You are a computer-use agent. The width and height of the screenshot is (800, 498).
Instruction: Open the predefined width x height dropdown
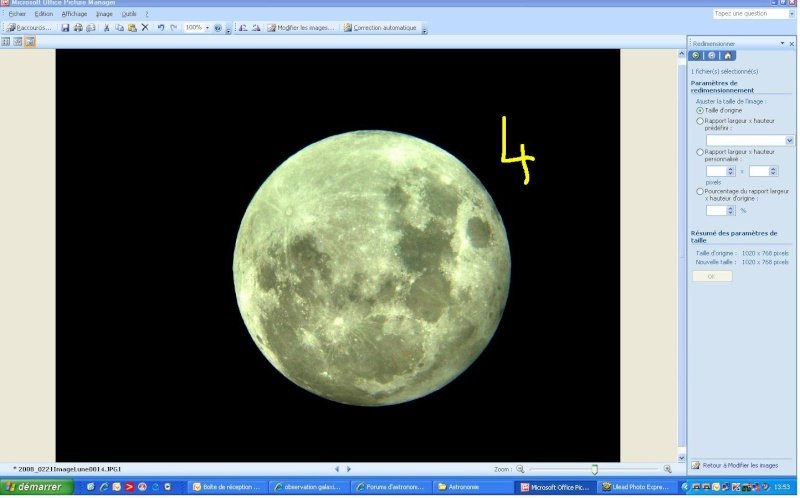coord(791,140)
